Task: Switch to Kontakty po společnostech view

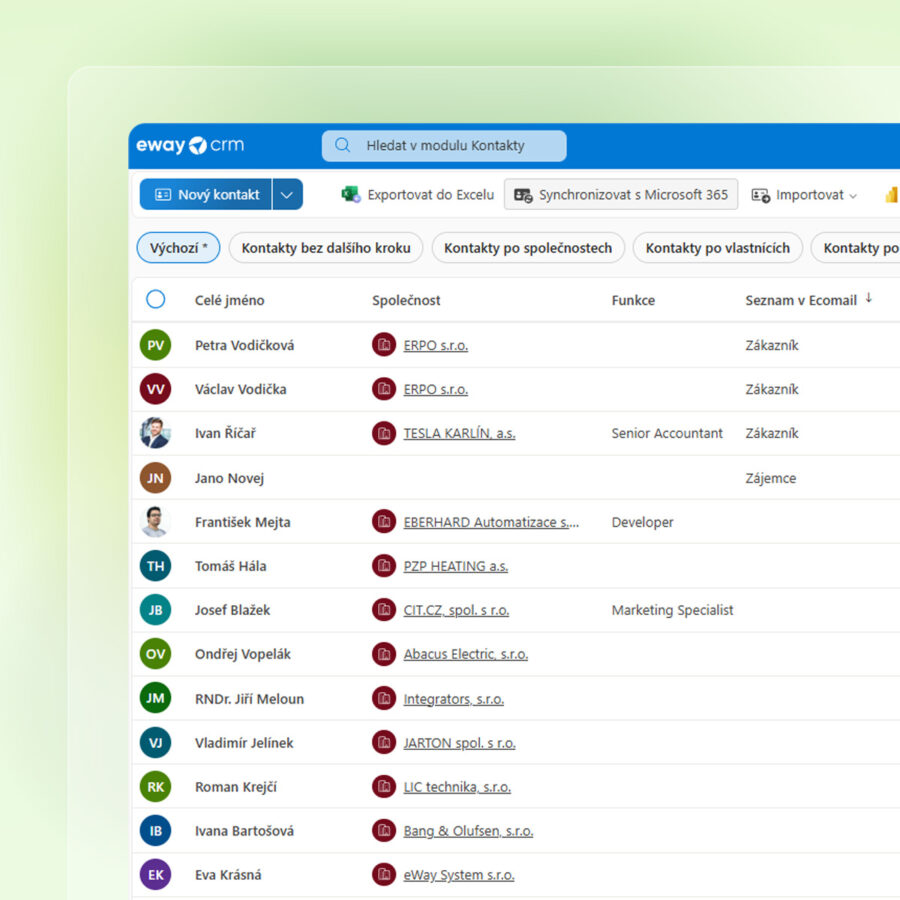Action: pos(528,248)
